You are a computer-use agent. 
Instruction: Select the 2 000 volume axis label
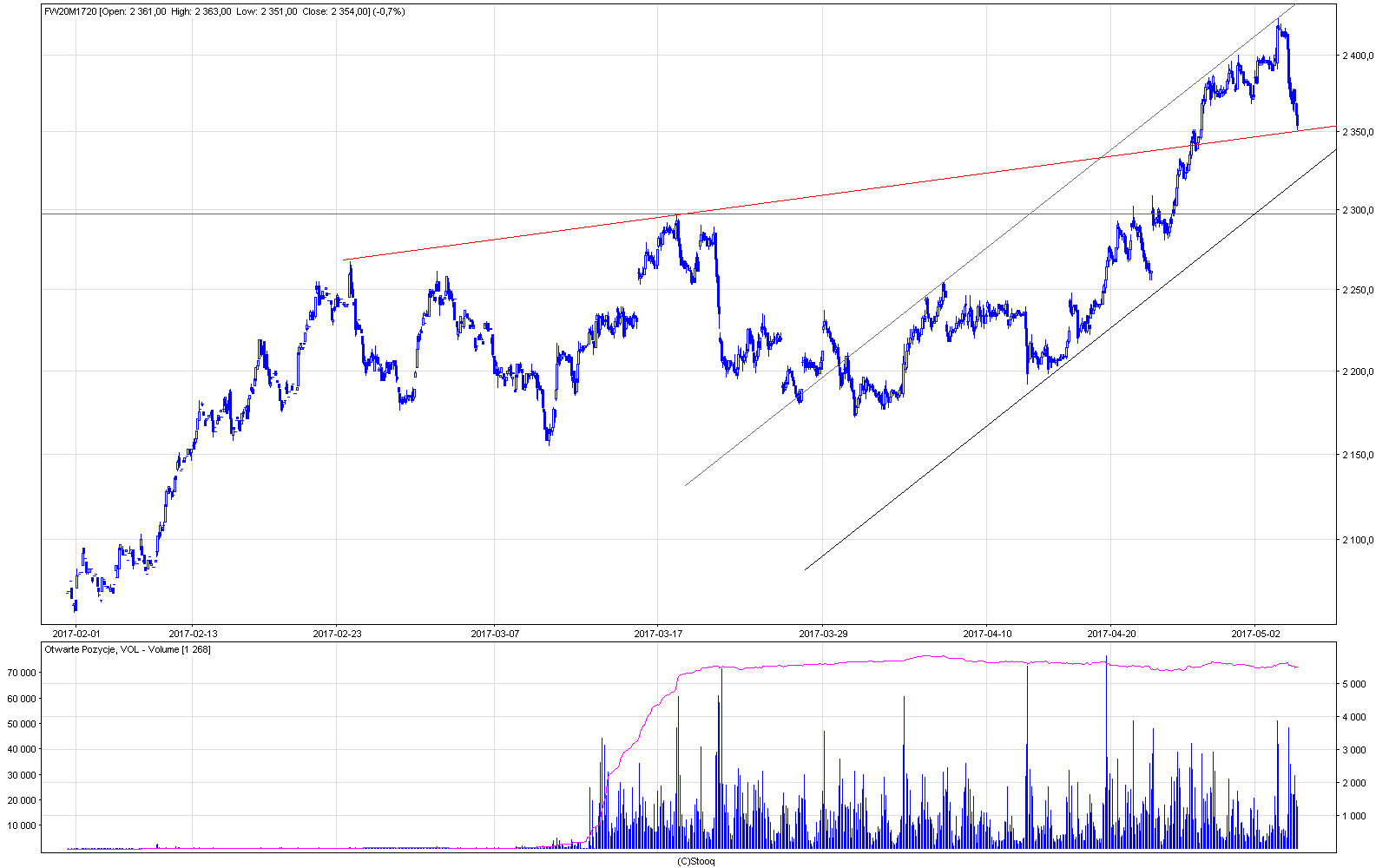[1354, 783]
